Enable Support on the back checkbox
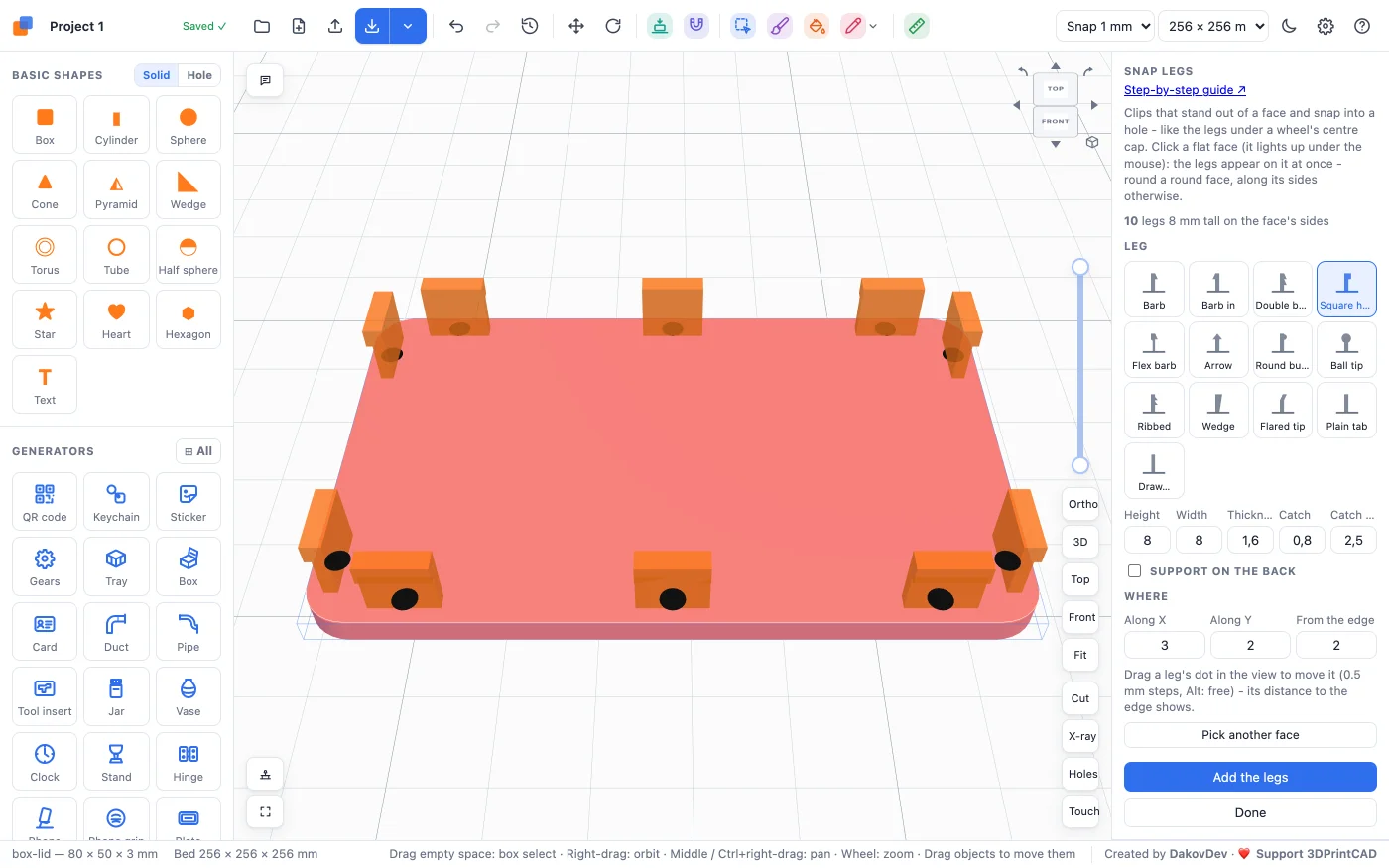The image size is (1389, 868). click(x=1134, y=571)
